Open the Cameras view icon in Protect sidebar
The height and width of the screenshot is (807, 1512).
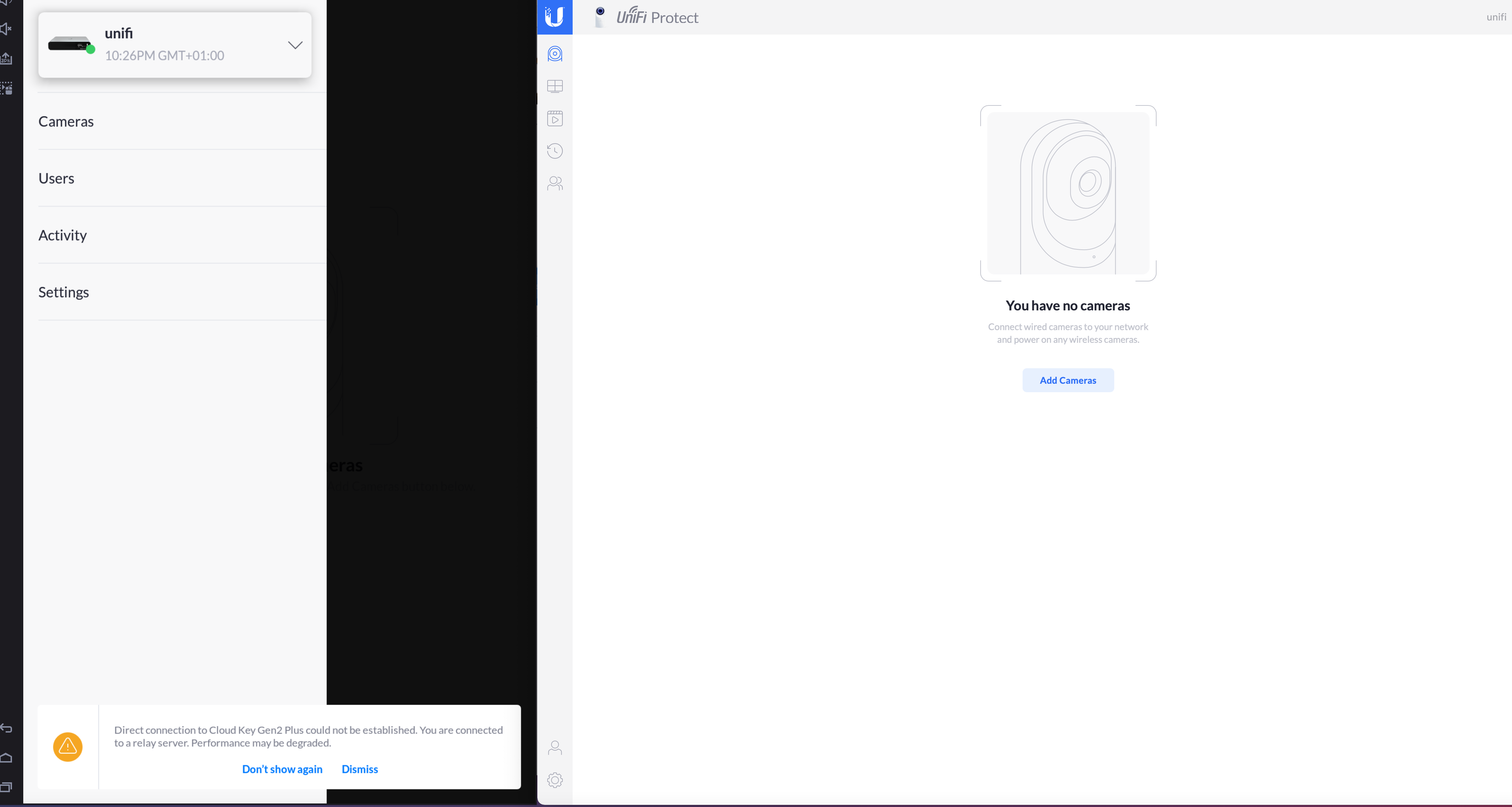click(555, 54)
